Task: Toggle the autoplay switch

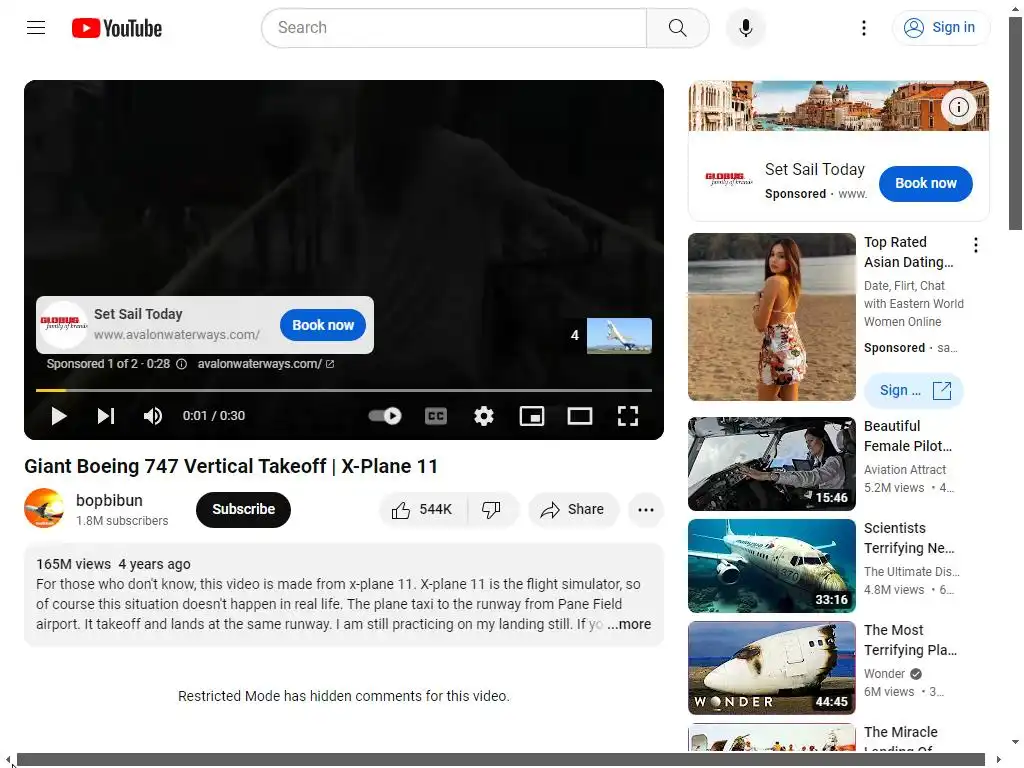Action: (385, 416)
